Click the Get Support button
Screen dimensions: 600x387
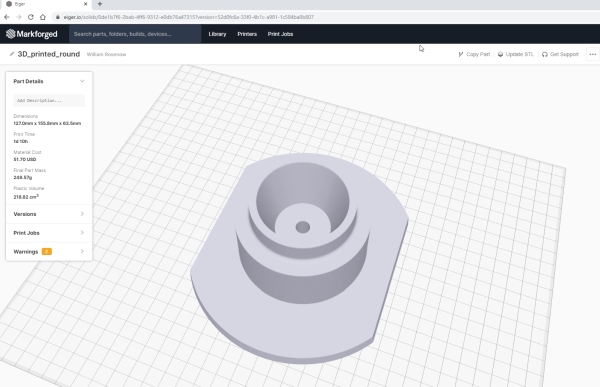pos(560,54)
